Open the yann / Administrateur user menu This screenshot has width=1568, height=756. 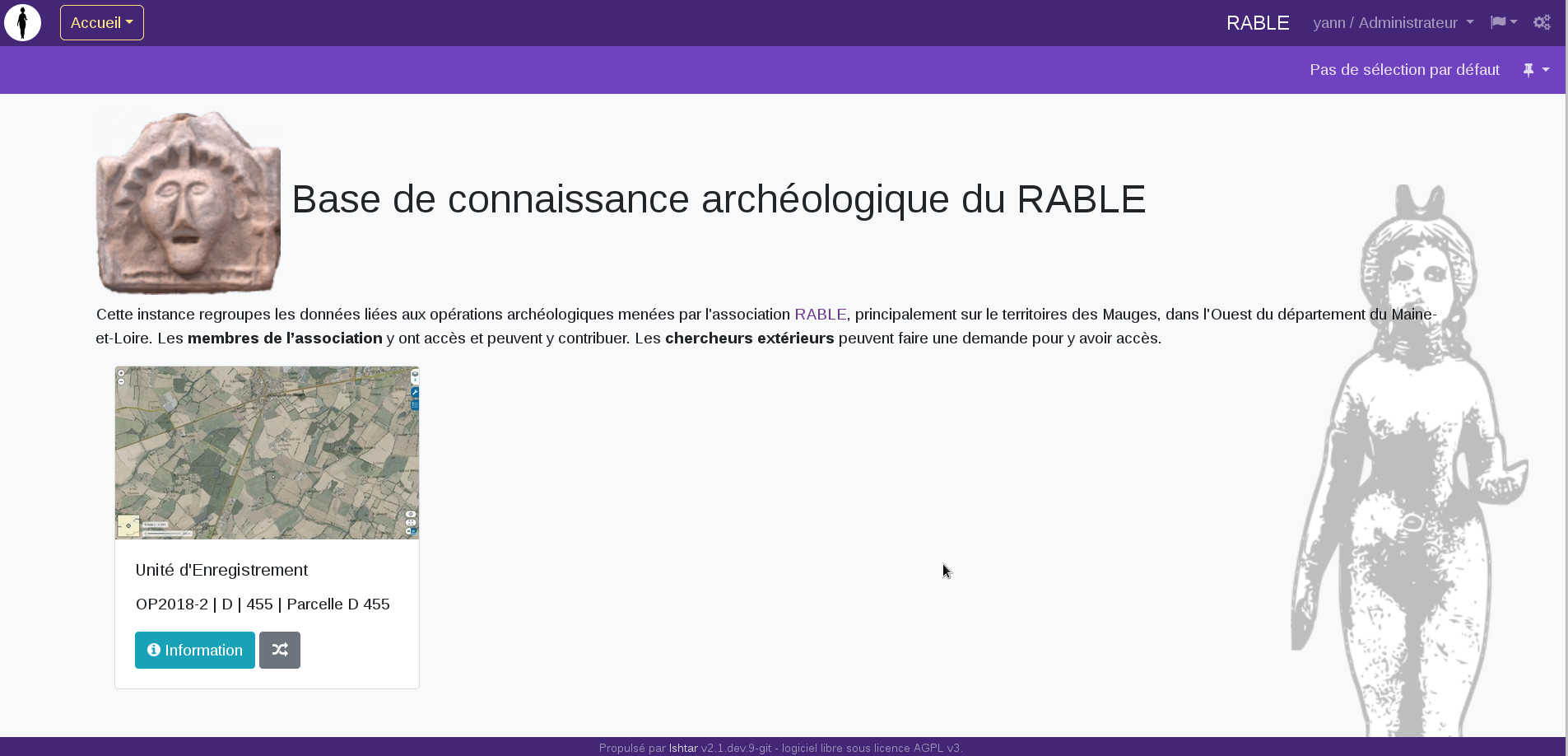(x=1393, y=23)
